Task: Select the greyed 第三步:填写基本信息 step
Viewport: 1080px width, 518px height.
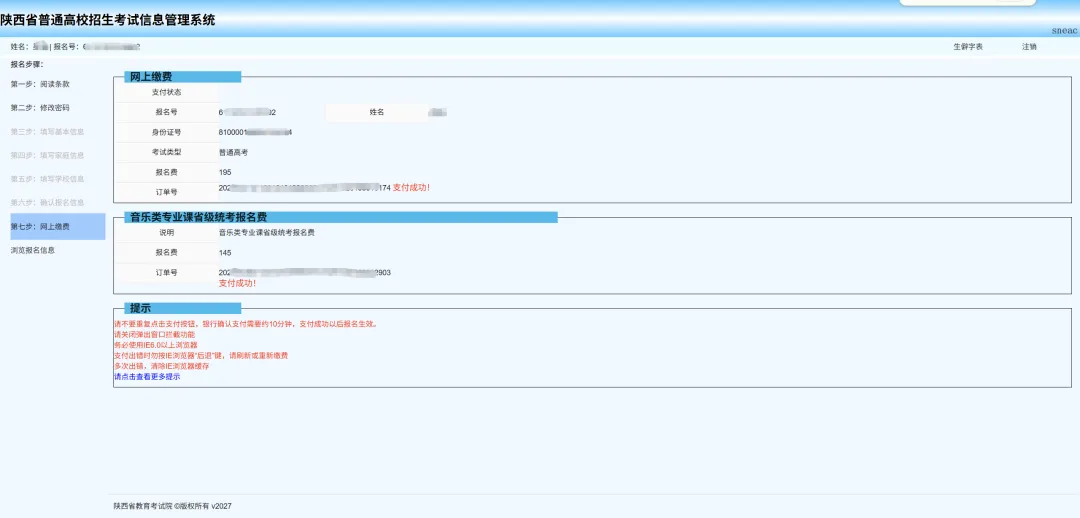Action: pyautogui.click(x=48, y=132)
